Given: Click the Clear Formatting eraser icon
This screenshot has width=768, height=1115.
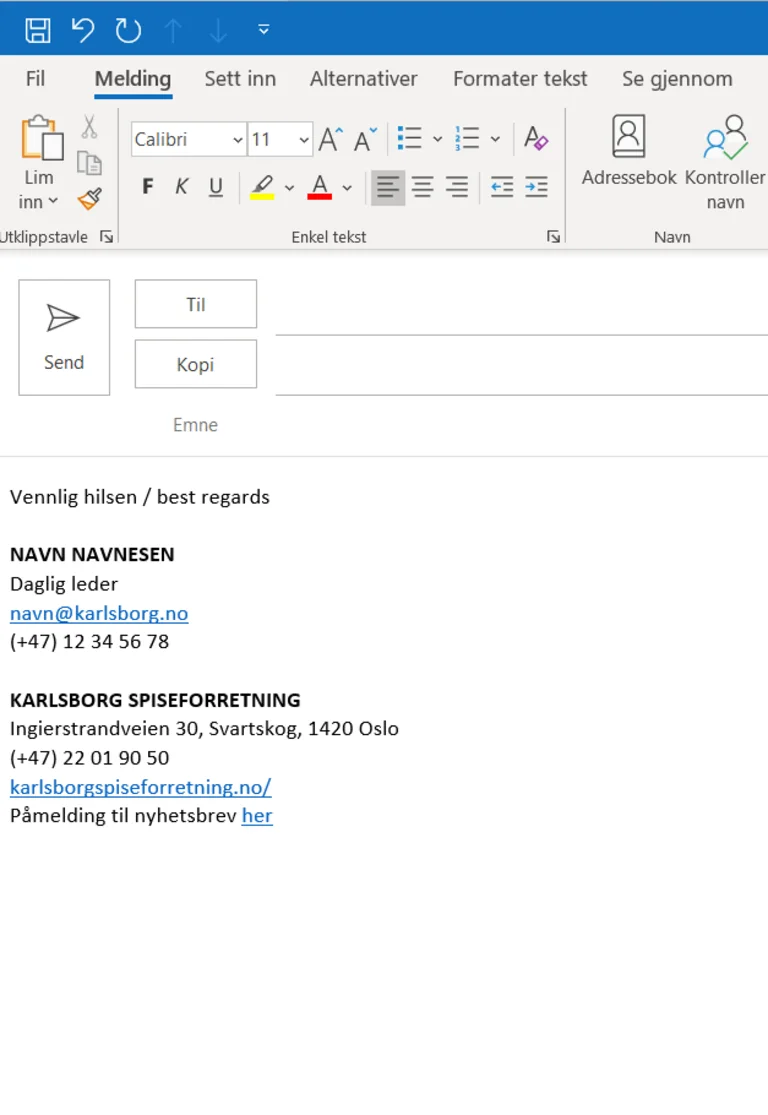Looking at the screenshot, I should (536, 139).
